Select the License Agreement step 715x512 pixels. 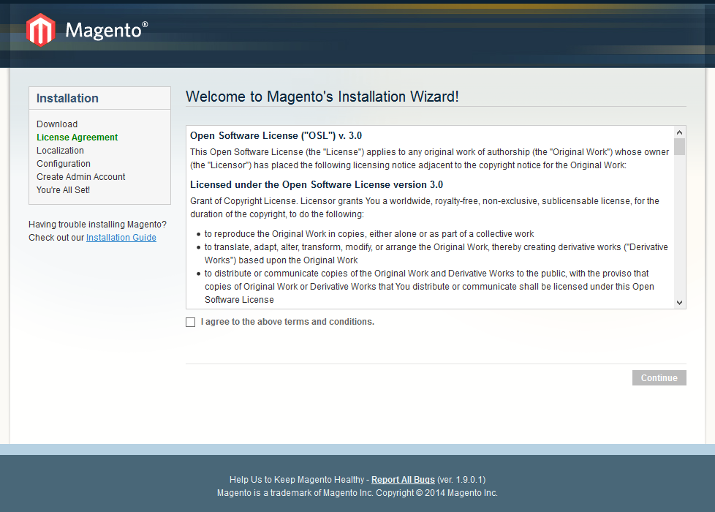77,137
